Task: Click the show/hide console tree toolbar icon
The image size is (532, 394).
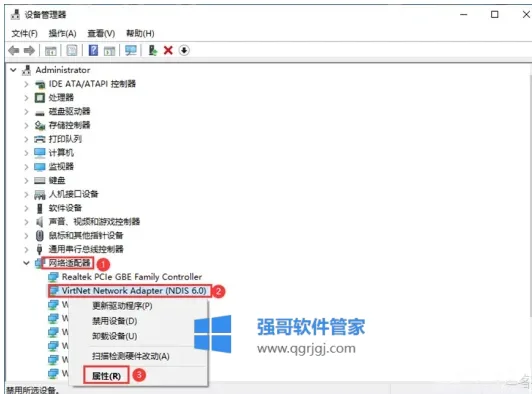Action: coord(51,51)
